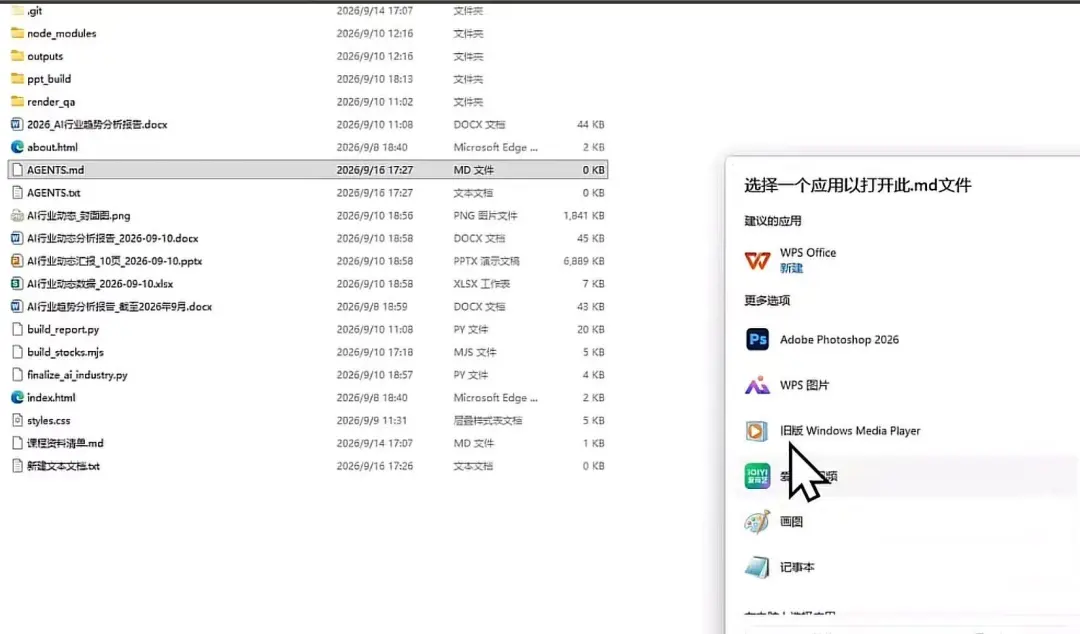Click the 层叠样式表文档 type of styles.css
Screen dimensions: 1080x634
coord(488,420)
